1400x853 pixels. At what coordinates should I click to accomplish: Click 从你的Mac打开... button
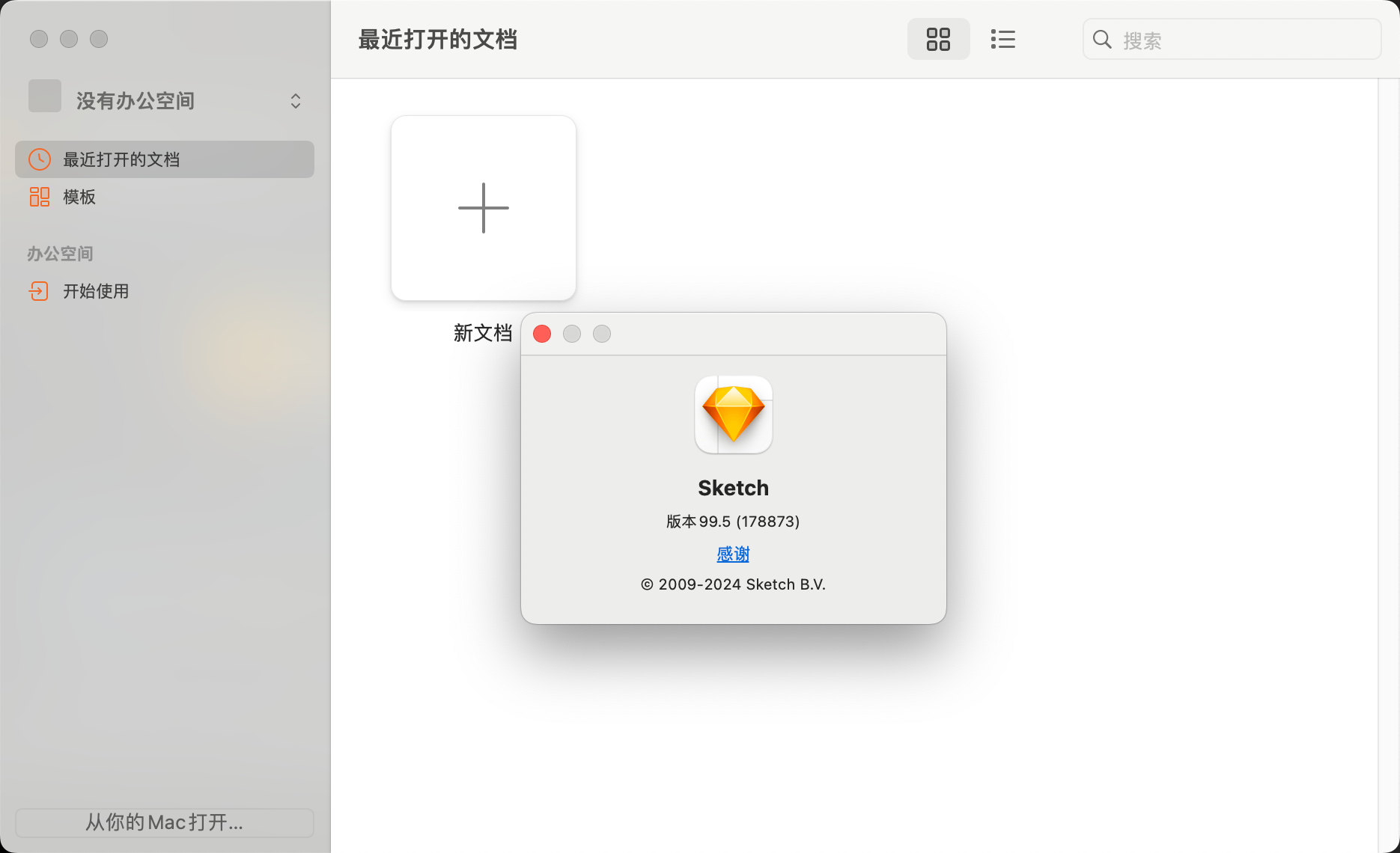click(x=165, y=822)
